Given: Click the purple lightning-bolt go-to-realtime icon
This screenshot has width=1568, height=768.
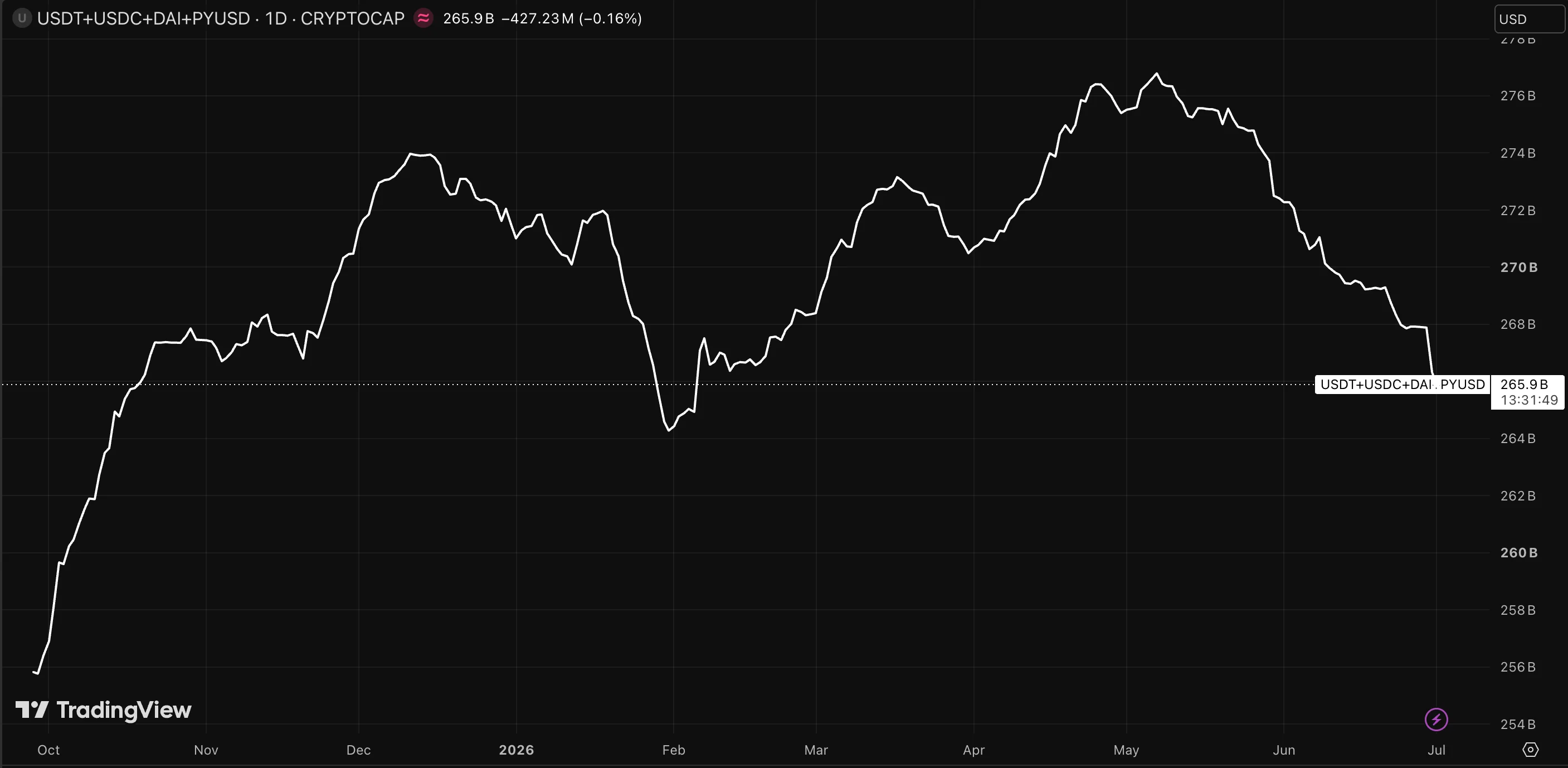Looking at the screenshot, I should tap(1436, 720).
